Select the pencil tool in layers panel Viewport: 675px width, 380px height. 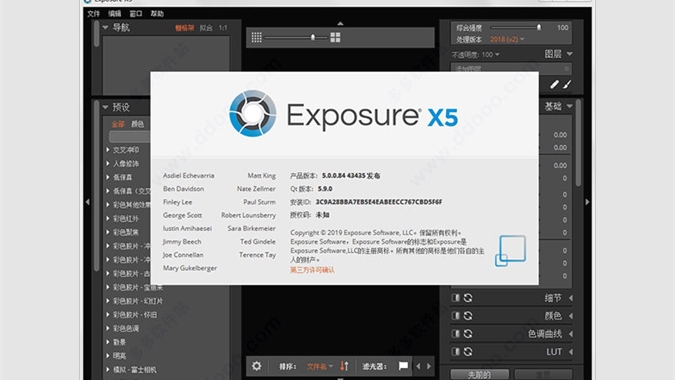(554, 84)
